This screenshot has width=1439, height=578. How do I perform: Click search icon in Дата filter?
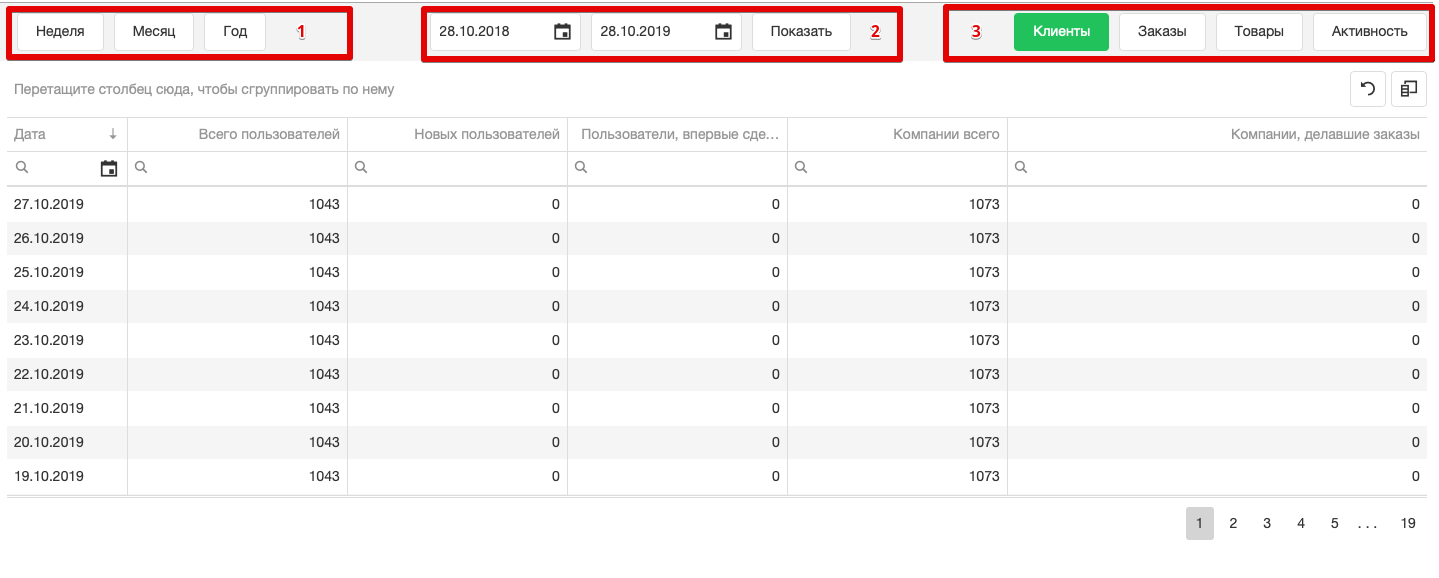click(x=22, y=169)
